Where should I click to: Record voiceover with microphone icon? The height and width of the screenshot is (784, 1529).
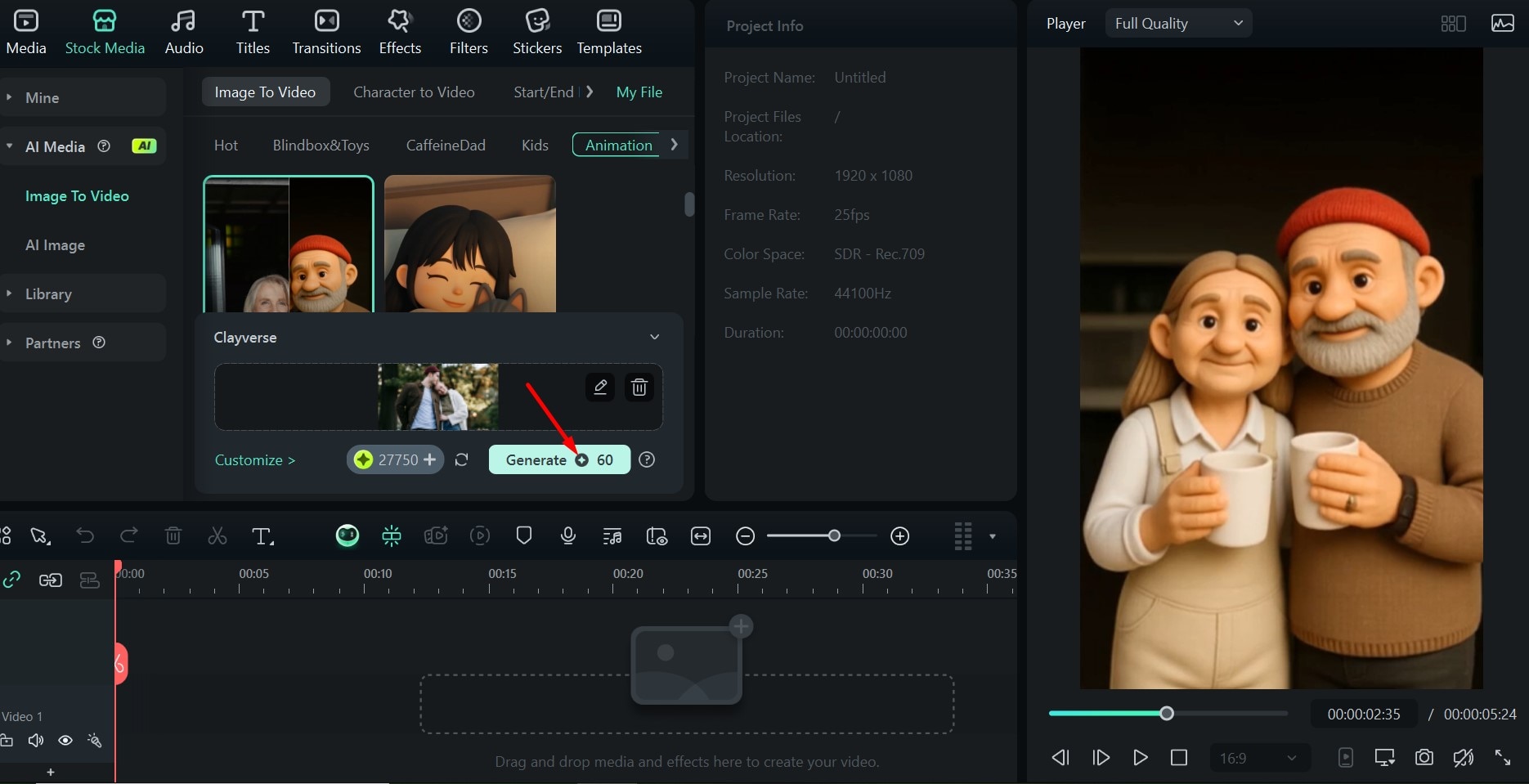coord(568,535)
